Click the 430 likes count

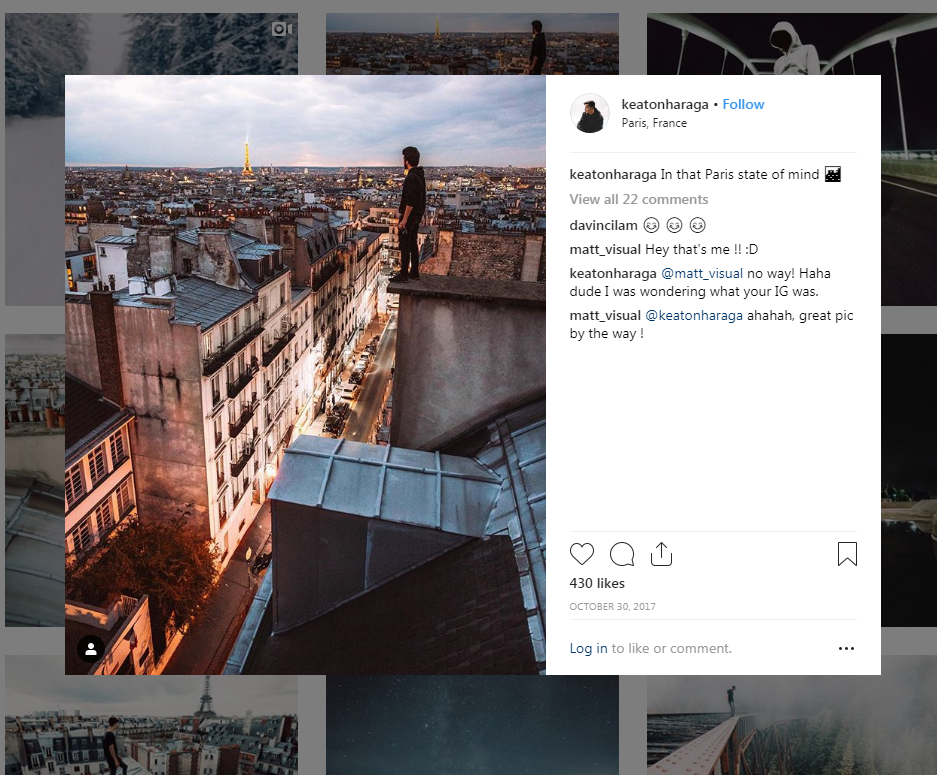coord(597,584)
